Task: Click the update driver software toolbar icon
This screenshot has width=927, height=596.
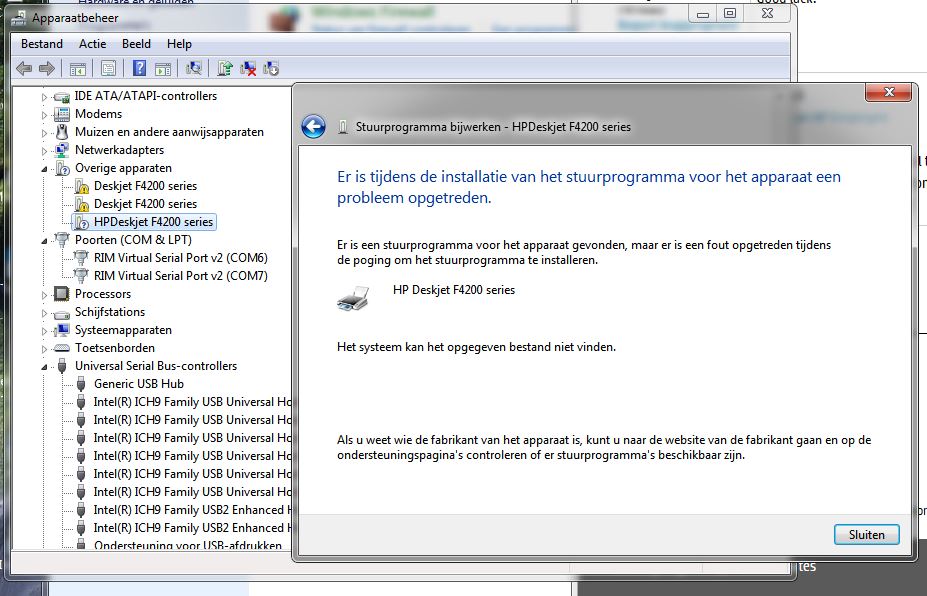Action: pos(225,69)
